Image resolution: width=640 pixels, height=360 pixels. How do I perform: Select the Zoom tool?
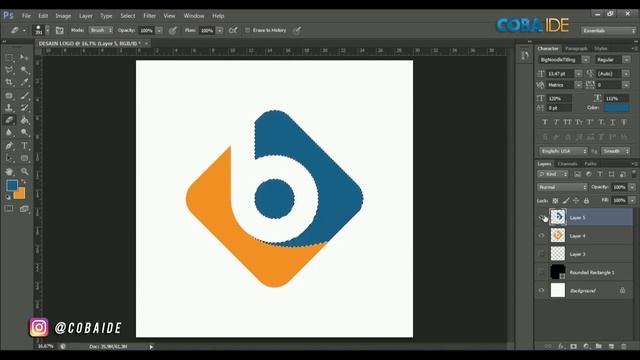tap(24, 171)
